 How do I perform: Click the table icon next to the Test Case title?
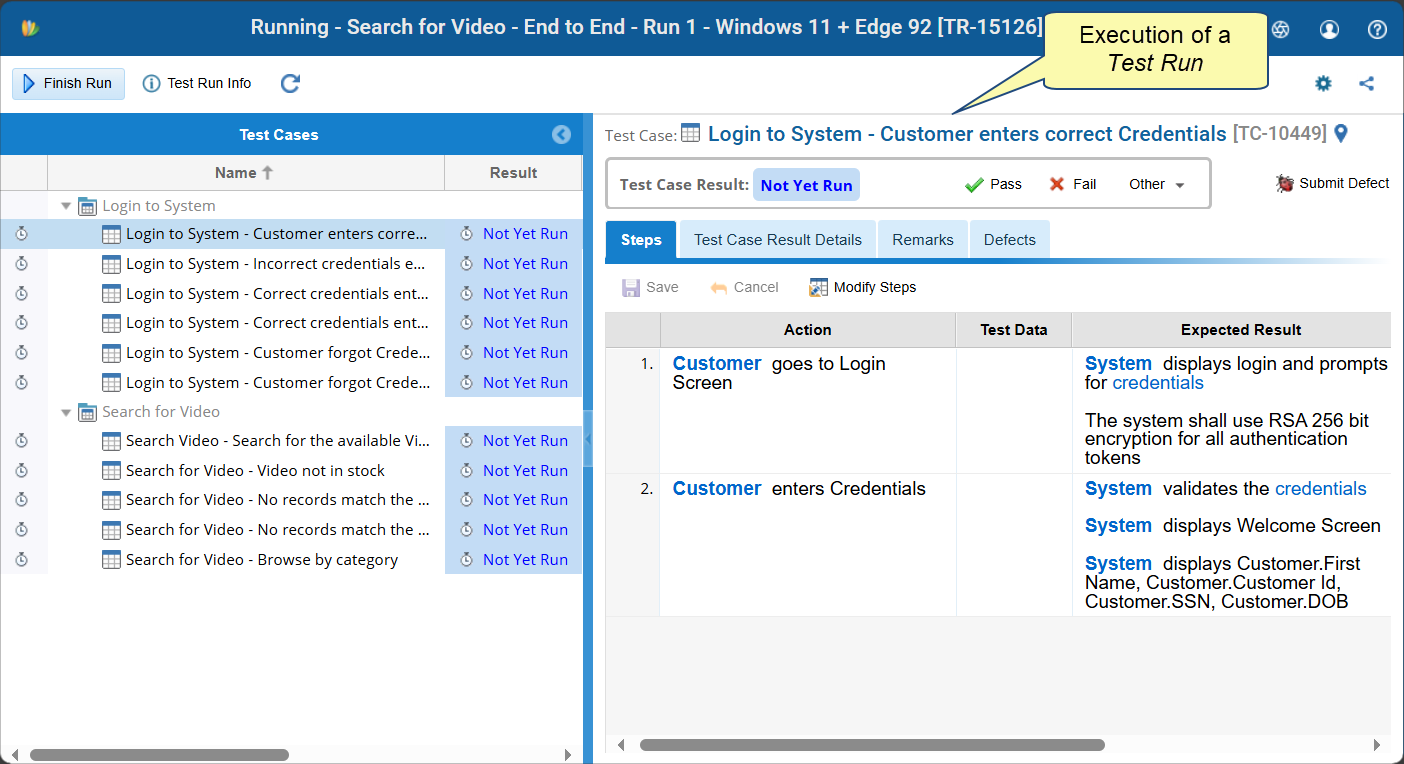[x=690, y=134]
